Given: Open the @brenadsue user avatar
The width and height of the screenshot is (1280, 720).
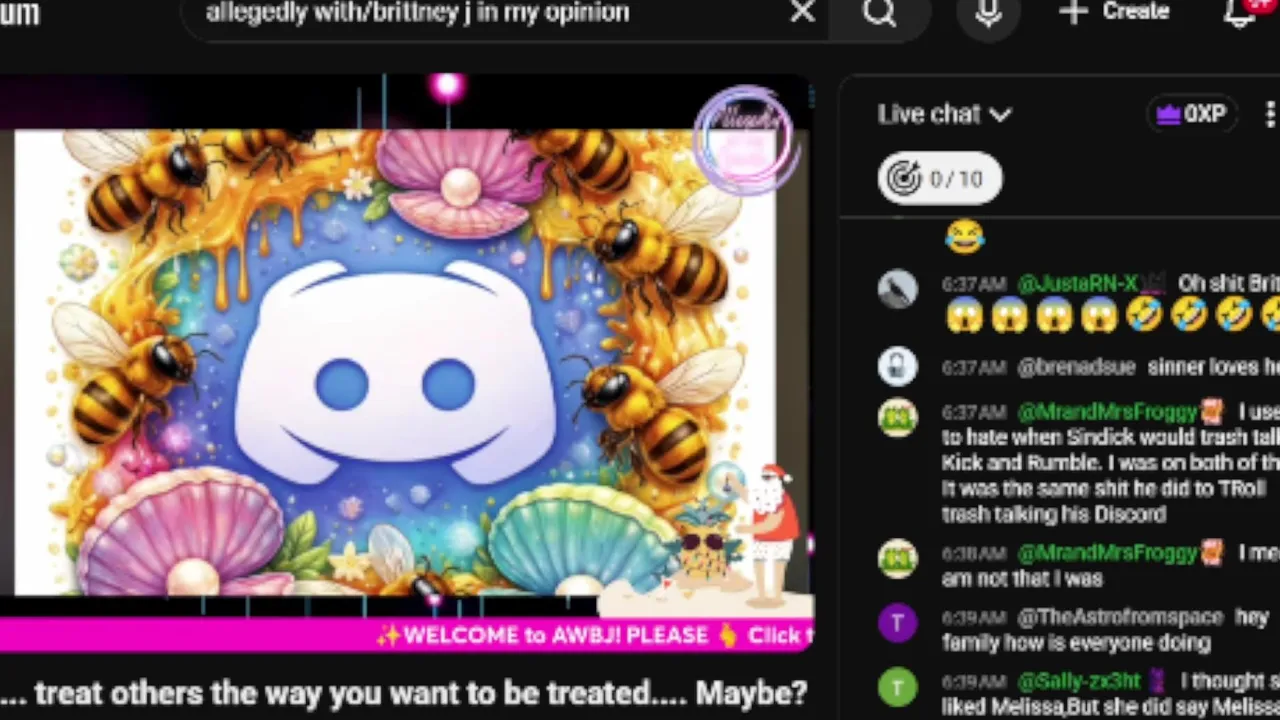Looking at the screenshot, I should pos(897,367).
